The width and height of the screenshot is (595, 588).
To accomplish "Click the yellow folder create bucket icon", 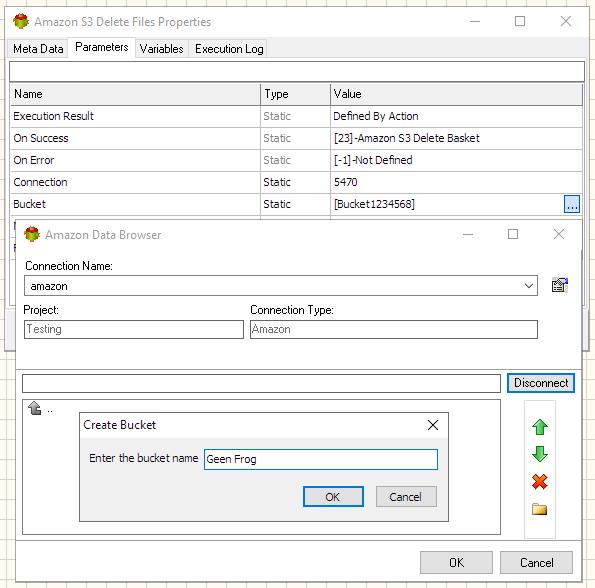I will tap(539, 509).
